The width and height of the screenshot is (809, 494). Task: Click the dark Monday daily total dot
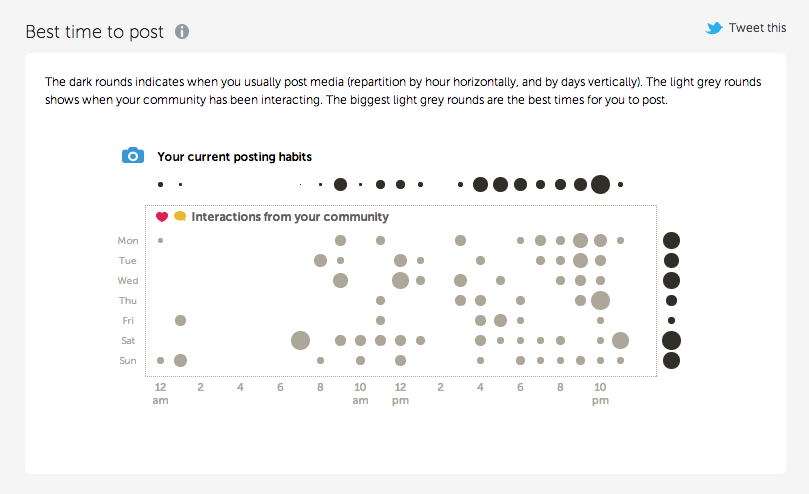tap(671, 241)
